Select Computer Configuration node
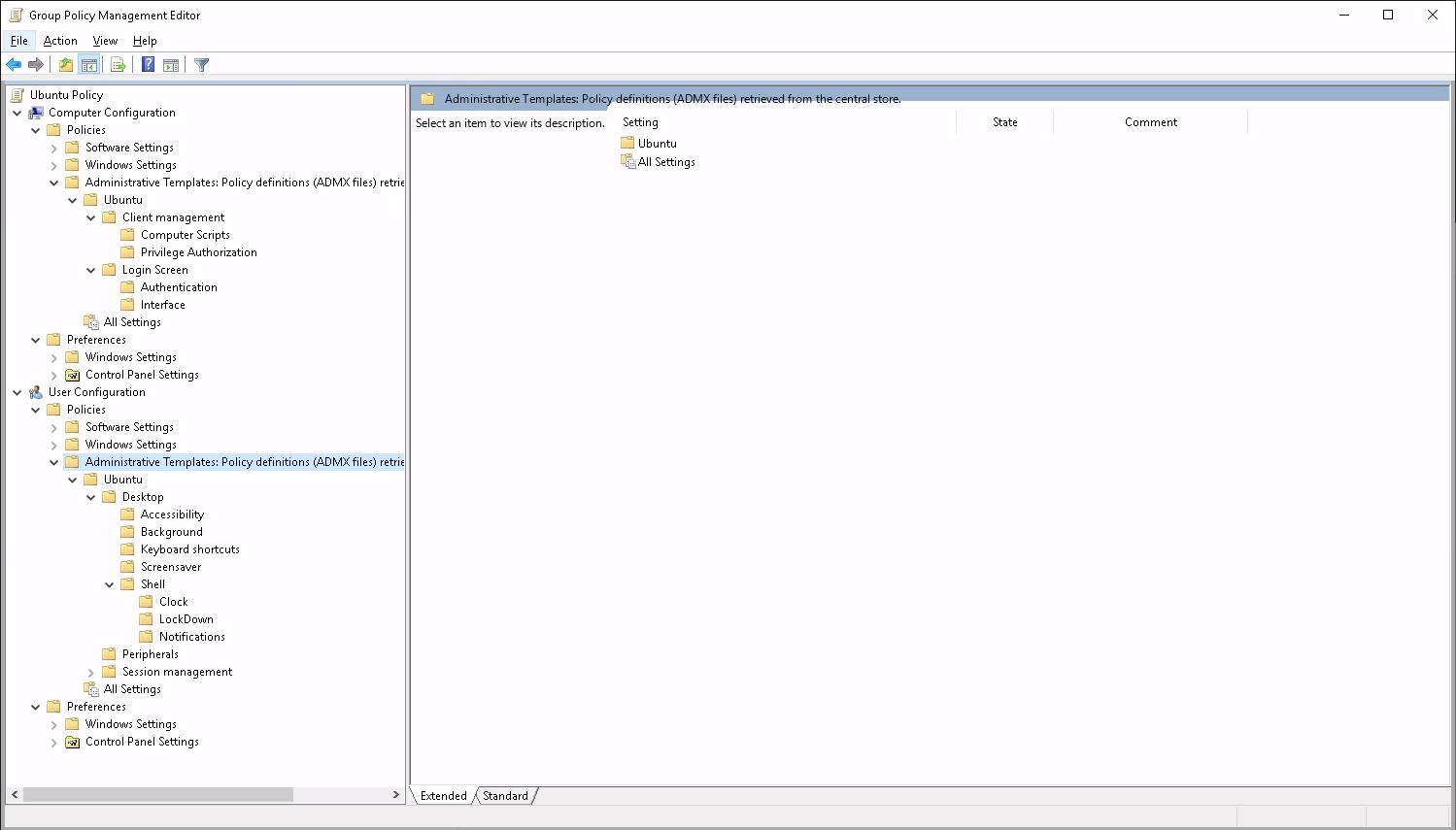 coord(112,113)
